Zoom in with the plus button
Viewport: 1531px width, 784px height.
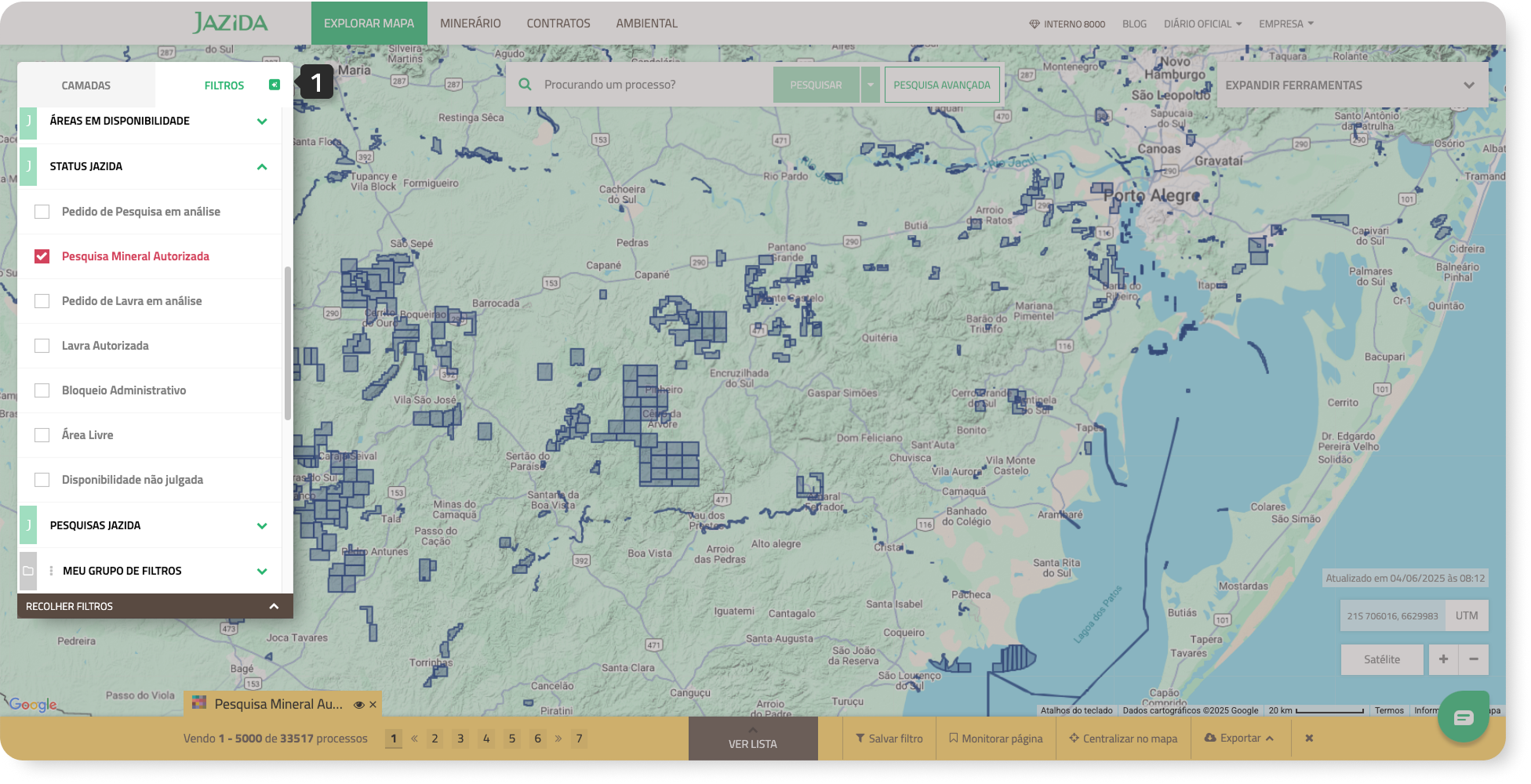click(x=1443, y=659)
